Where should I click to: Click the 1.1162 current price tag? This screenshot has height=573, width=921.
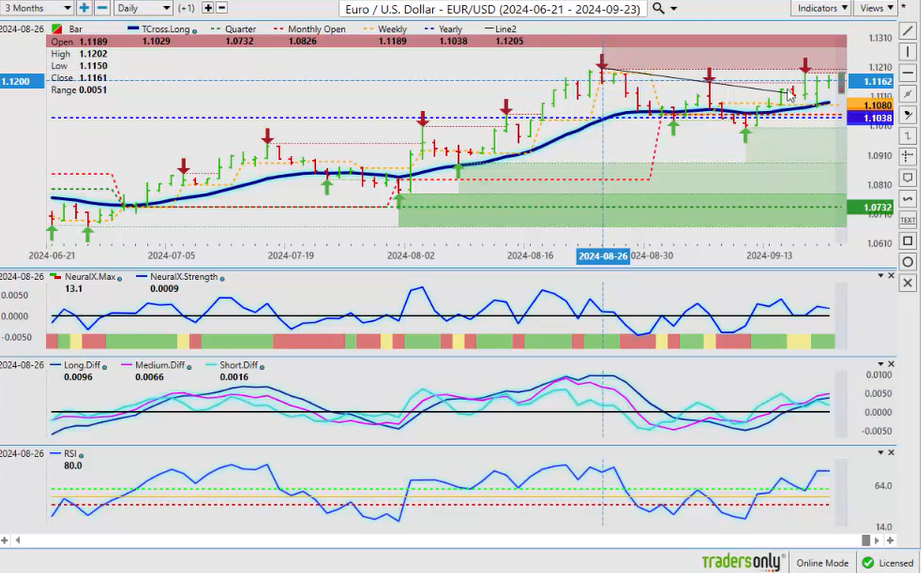click(x=870, y=82)
